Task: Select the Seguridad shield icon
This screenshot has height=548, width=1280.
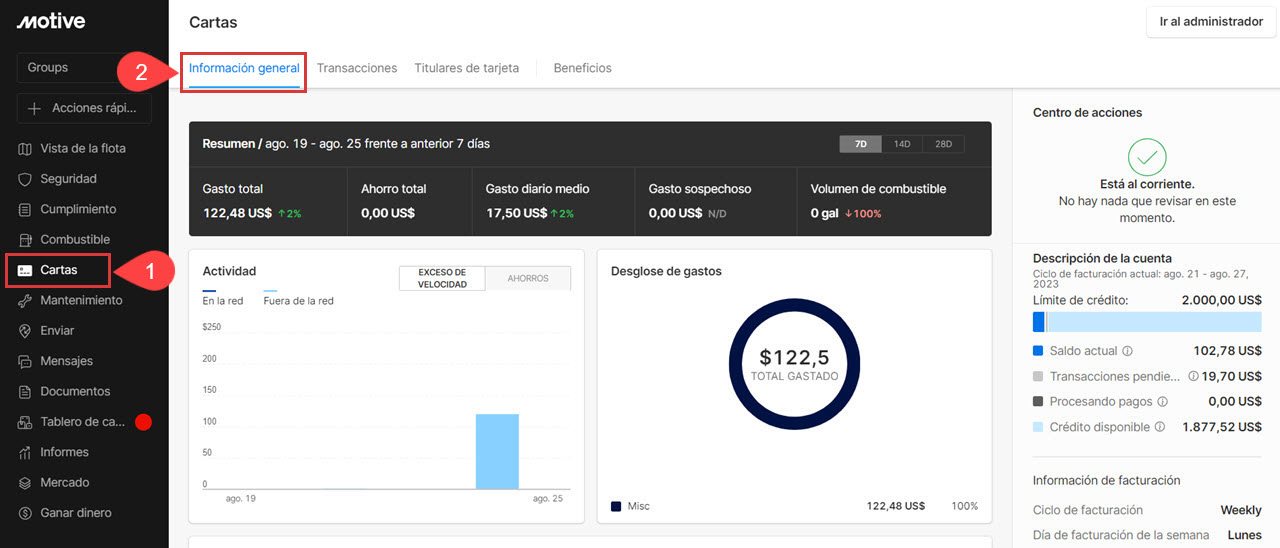Action: (x=26, y=179)
